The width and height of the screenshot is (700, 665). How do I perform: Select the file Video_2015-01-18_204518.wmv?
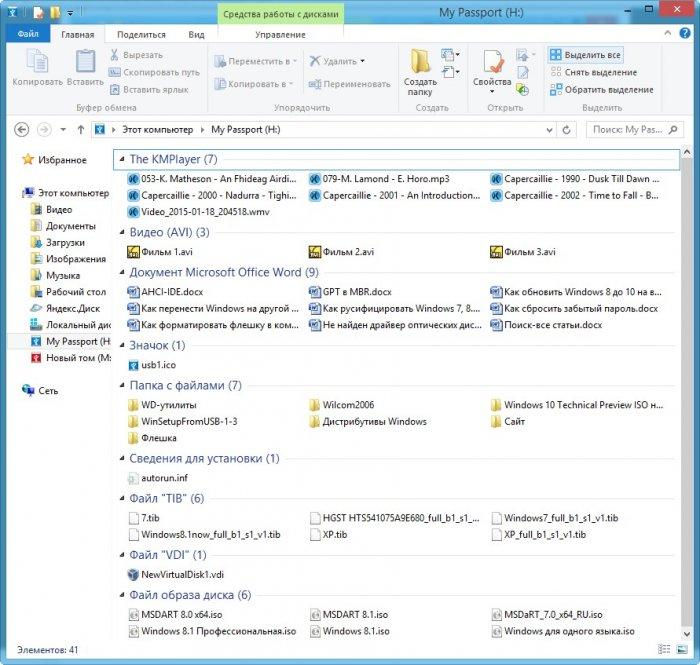tap(199, 212)
